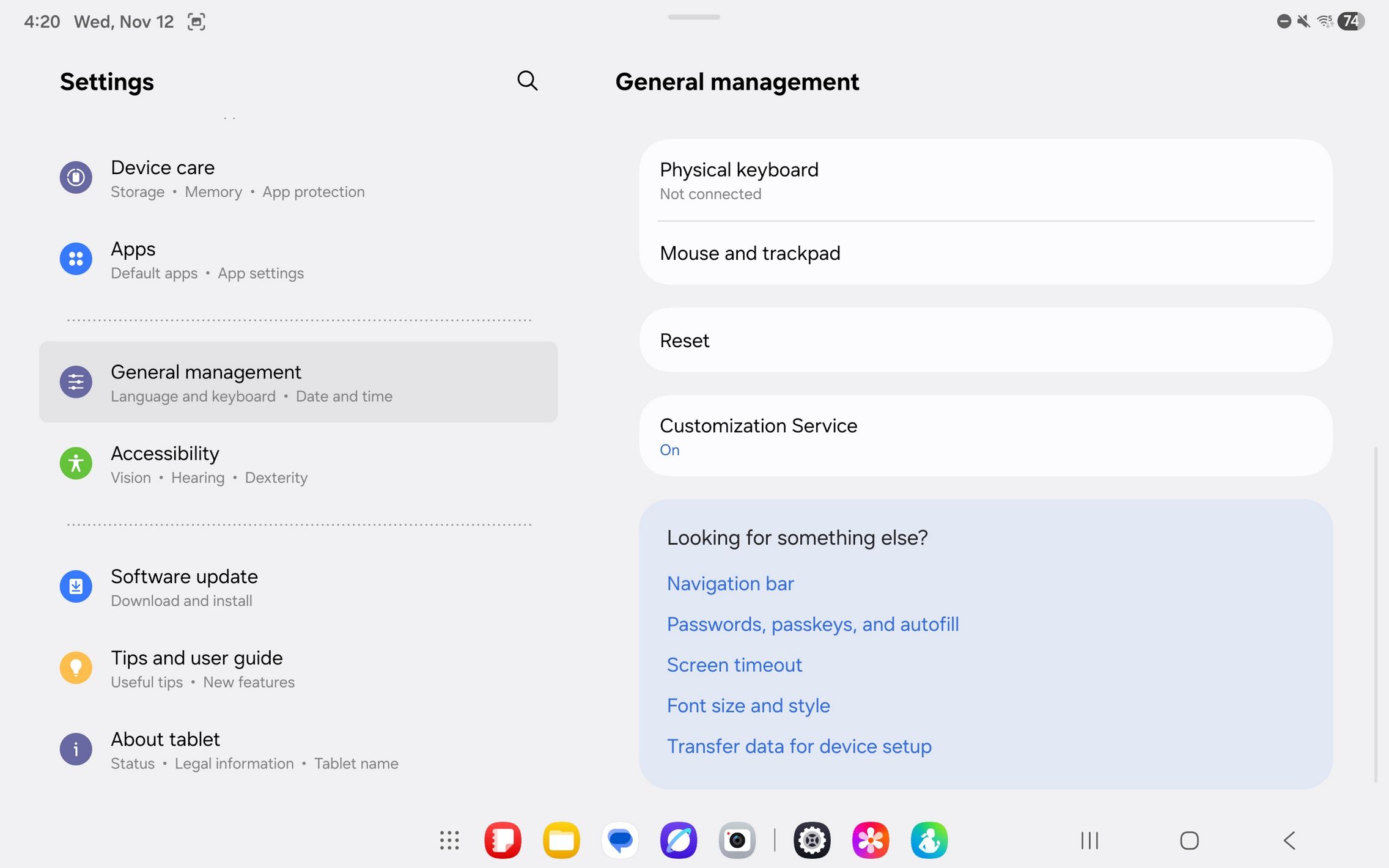
Task: Open Tips and user guide
Action: pos(196,668)
